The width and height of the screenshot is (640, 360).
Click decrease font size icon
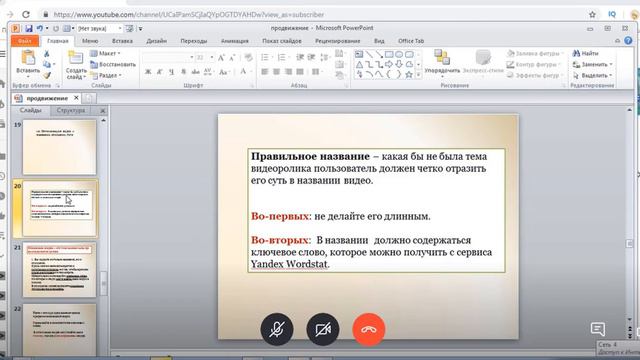[232, 58]
